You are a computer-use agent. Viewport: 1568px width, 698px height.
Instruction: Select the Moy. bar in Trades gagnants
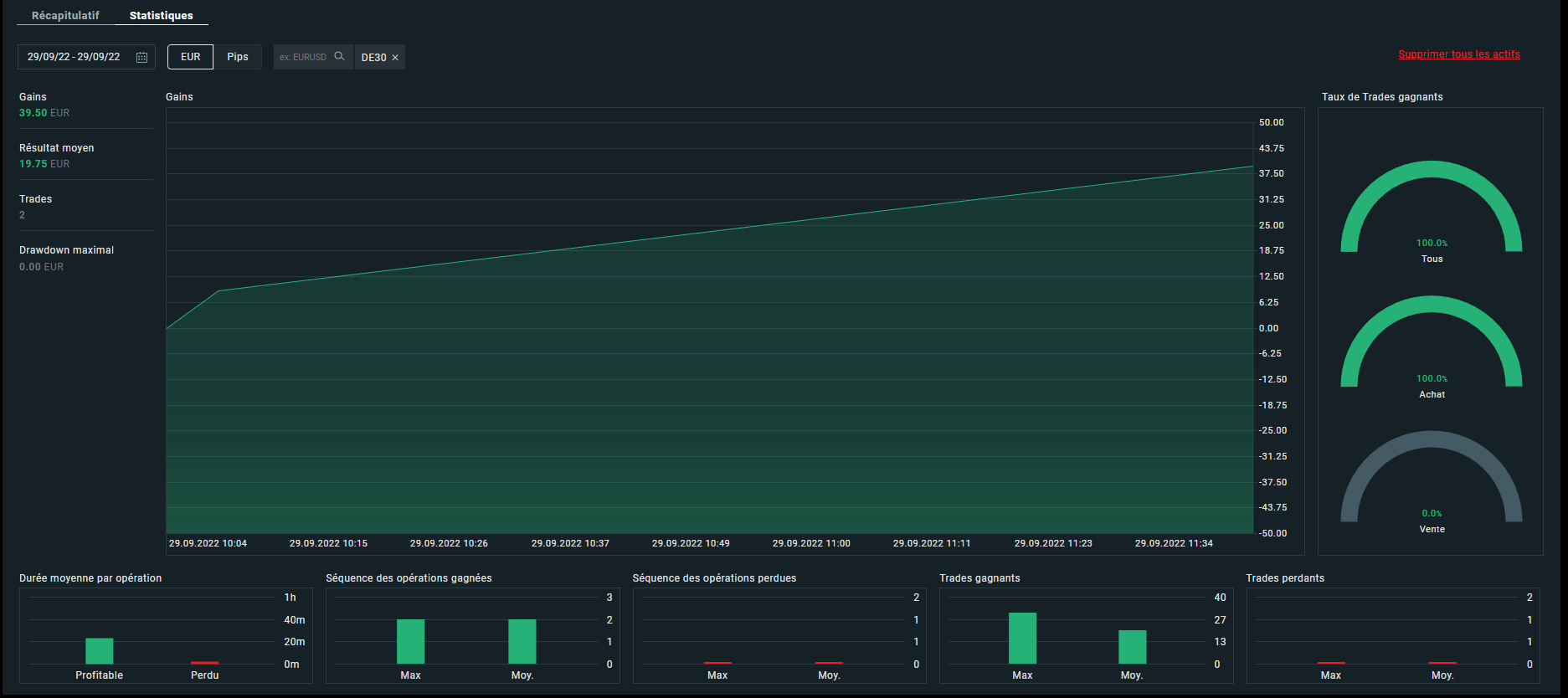[x=1133, y=647]
